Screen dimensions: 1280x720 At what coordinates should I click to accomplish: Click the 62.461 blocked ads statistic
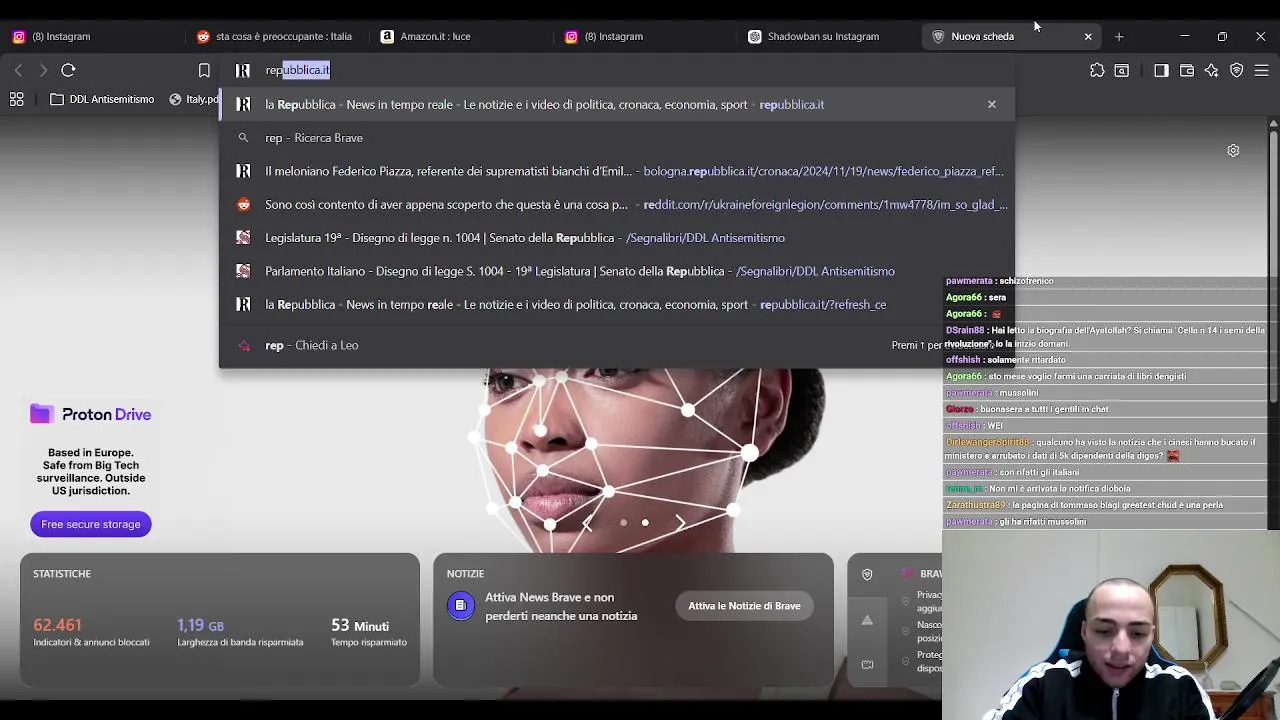(57, 625)
